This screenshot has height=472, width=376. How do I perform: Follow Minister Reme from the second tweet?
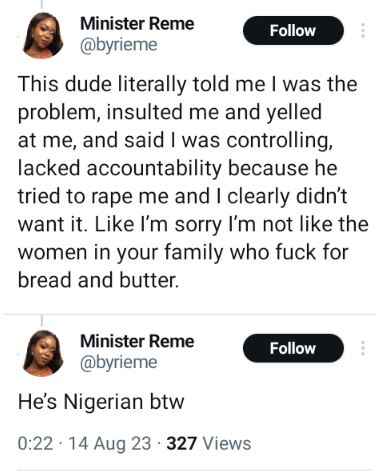(293, 348)
